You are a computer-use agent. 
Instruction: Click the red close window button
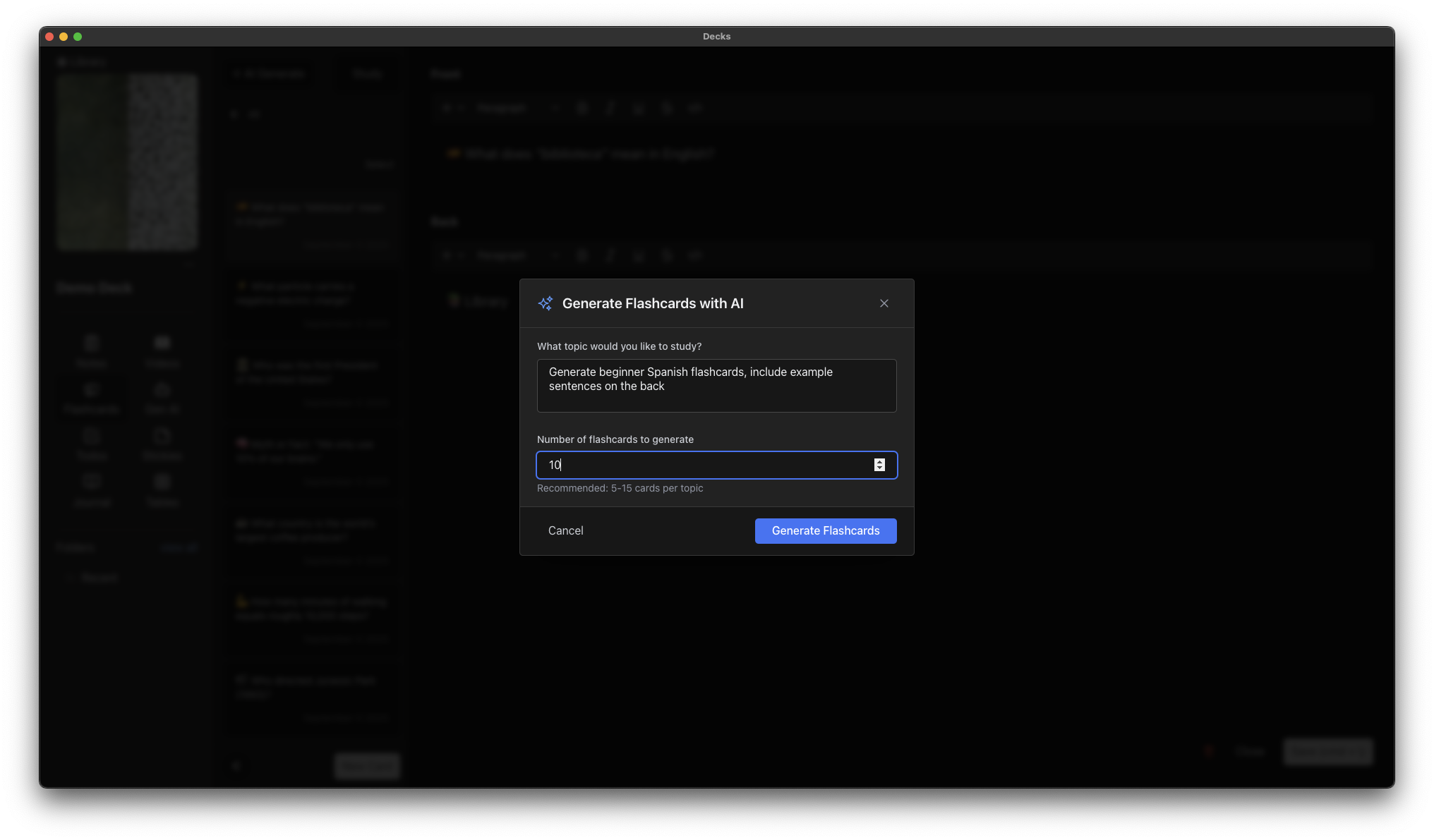[49, 37]
